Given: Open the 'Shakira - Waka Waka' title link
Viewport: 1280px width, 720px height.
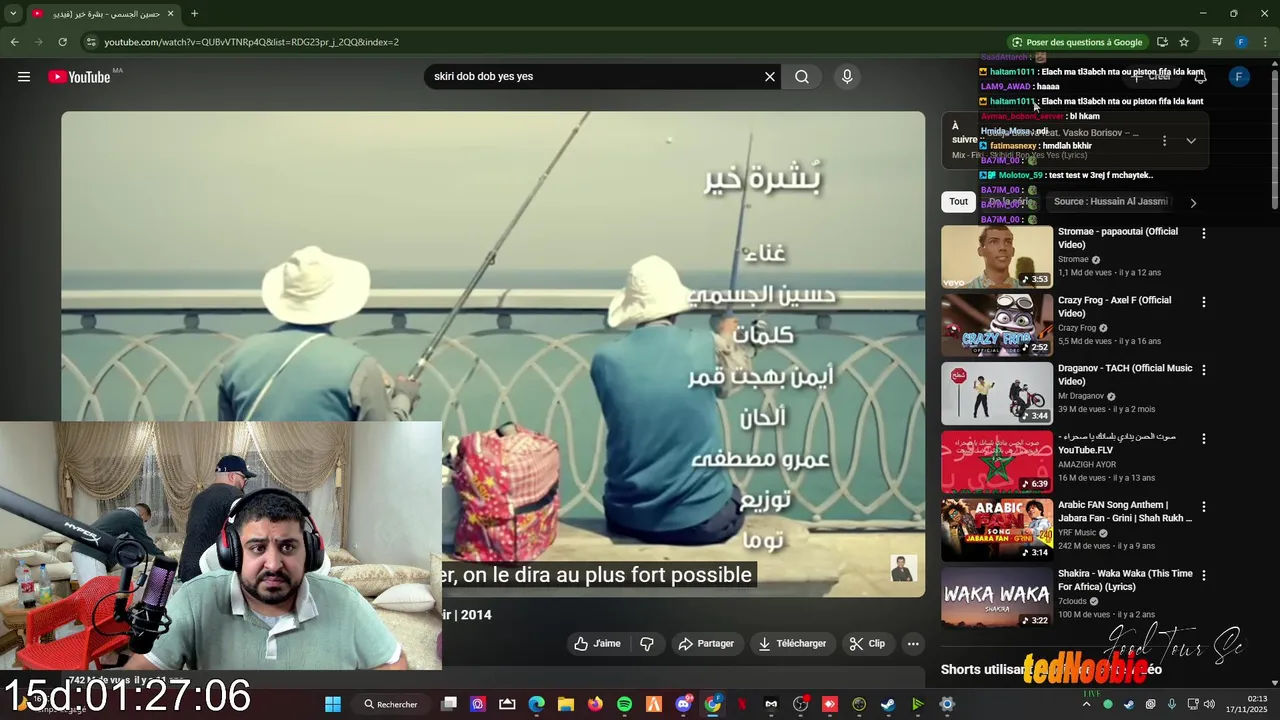Looking at the screenshot, I should pyautogui.click(x=1125, y=580).
